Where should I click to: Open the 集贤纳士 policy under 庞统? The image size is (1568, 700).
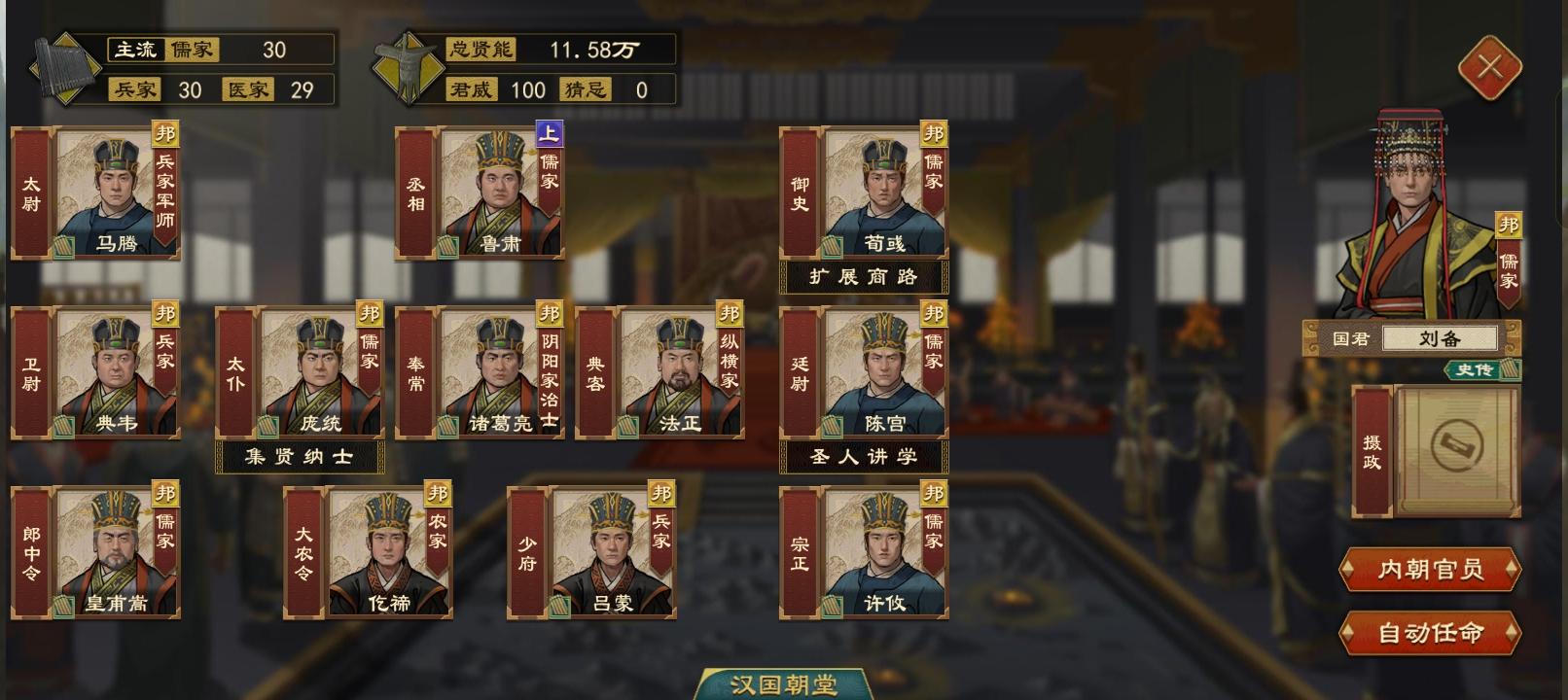tap(300, 457)
